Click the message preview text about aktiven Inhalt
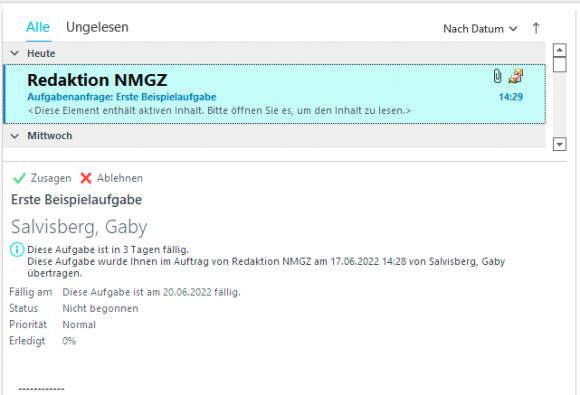This screenshot has width=580, height=395. [x=219, y=111]
